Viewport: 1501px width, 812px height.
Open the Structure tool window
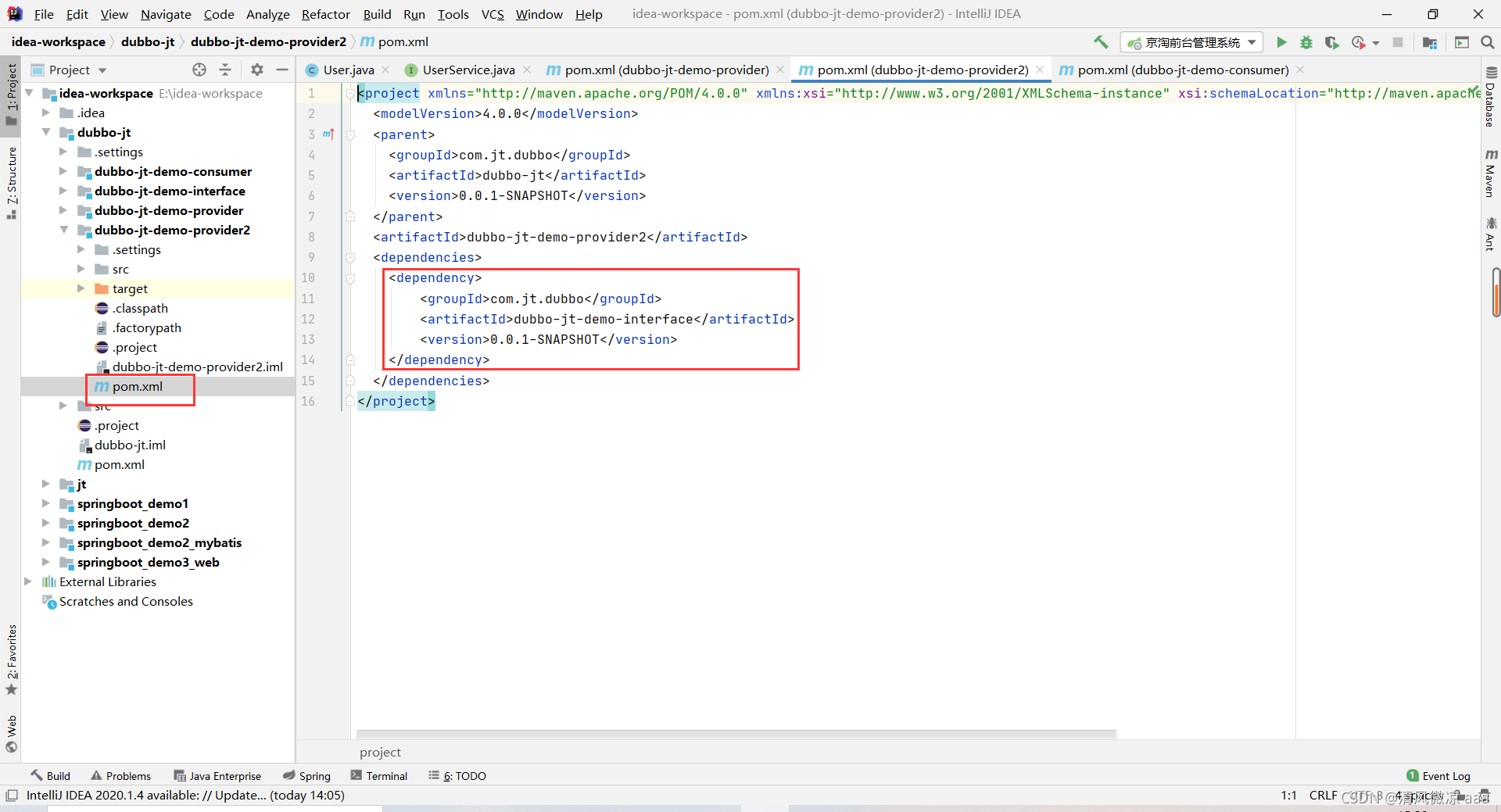tap(11, 183)
